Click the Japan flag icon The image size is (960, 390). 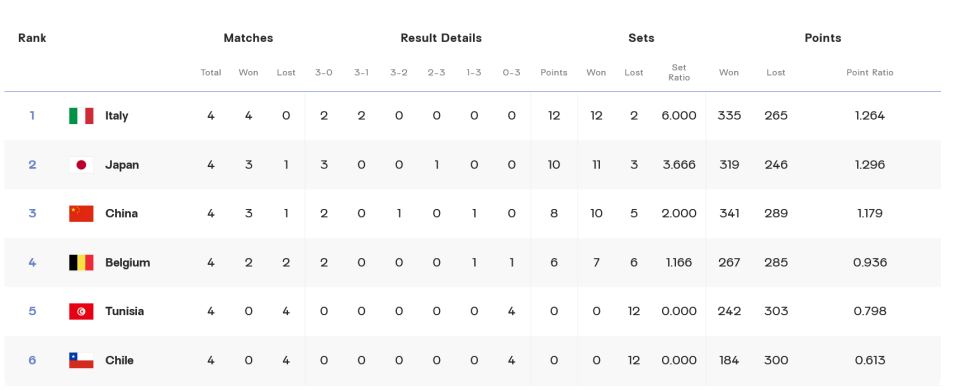pos(81,165)
